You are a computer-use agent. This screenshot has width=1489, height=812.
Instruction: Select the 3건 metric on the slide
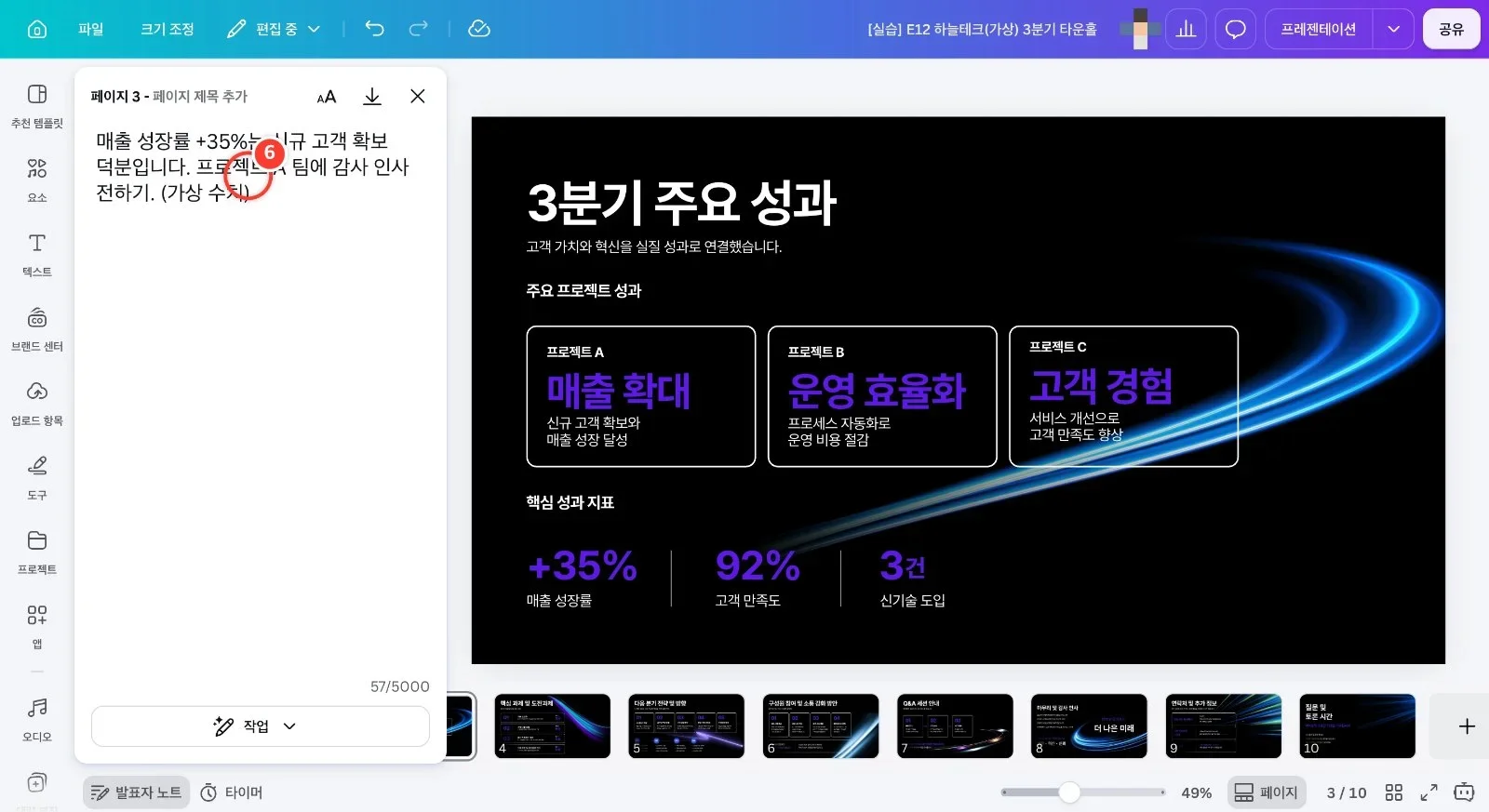903,566
